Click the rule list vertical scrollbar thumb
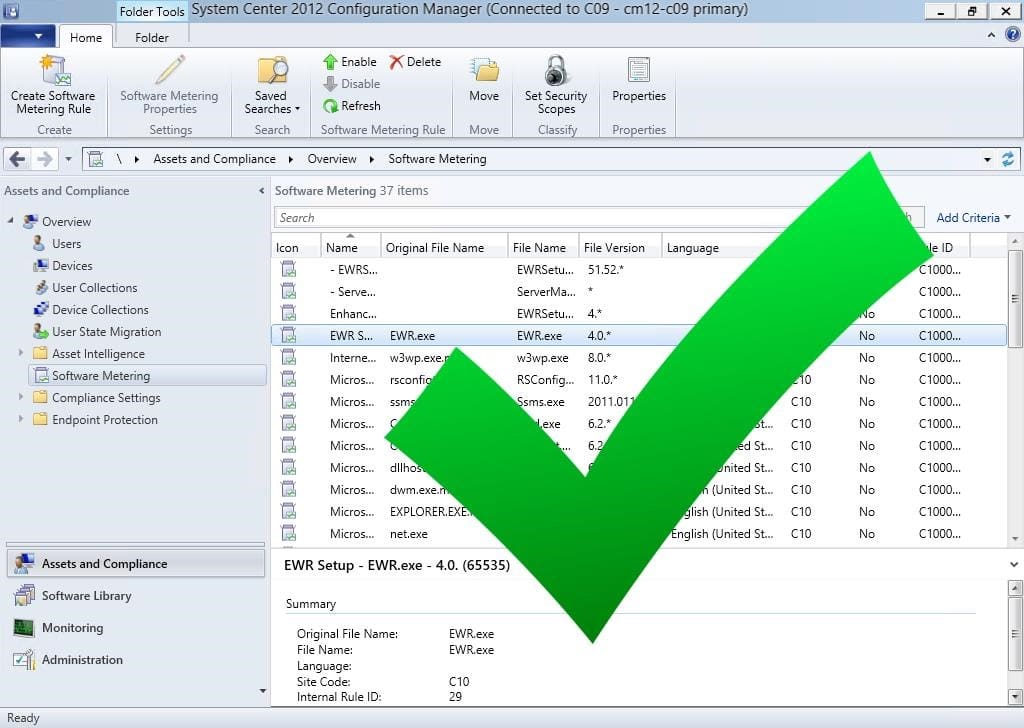This screenshot has width=1024, height=728. tap(1015, 299)
